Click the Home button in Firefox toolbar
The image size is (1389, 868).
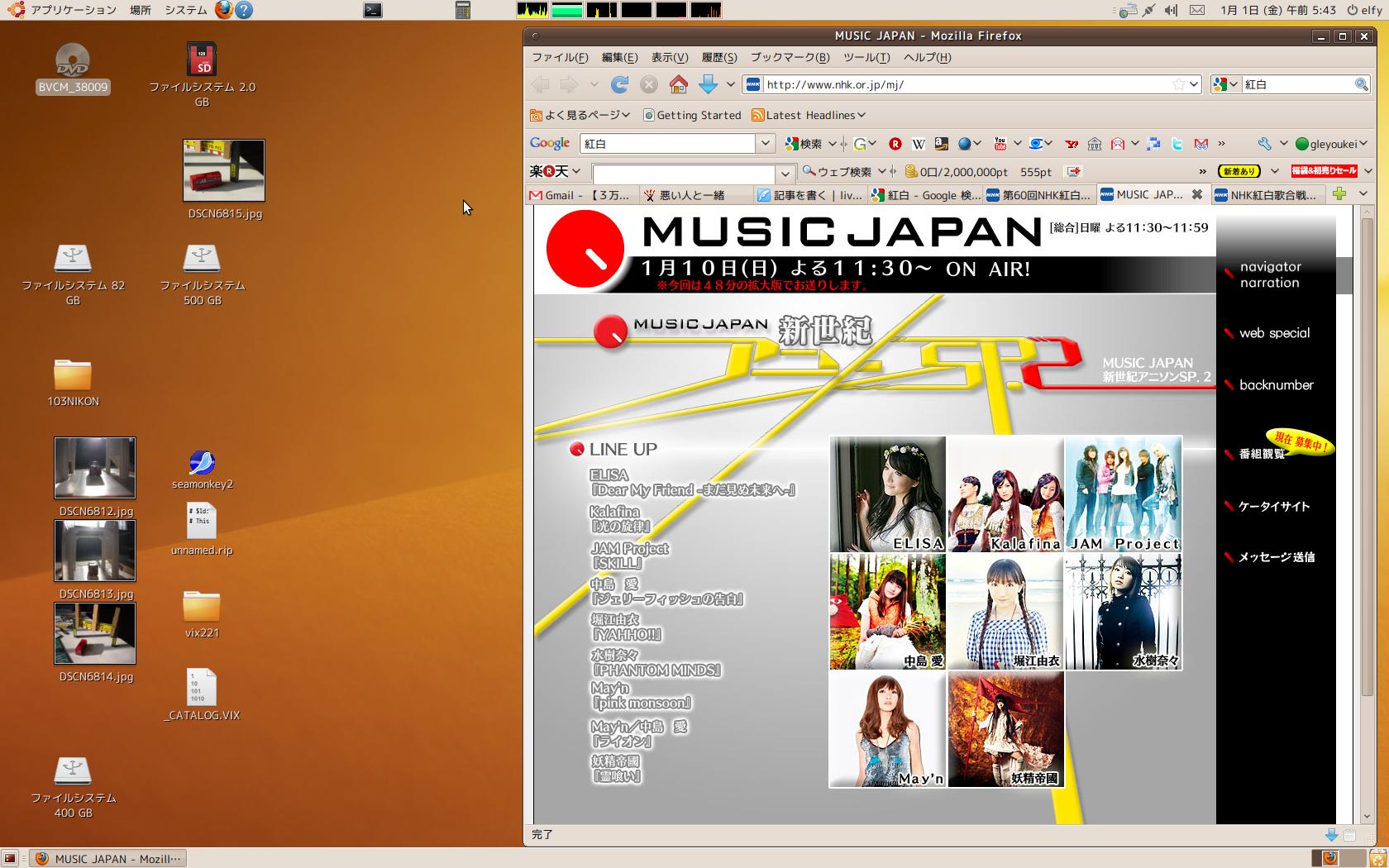(x=678, y=84)
